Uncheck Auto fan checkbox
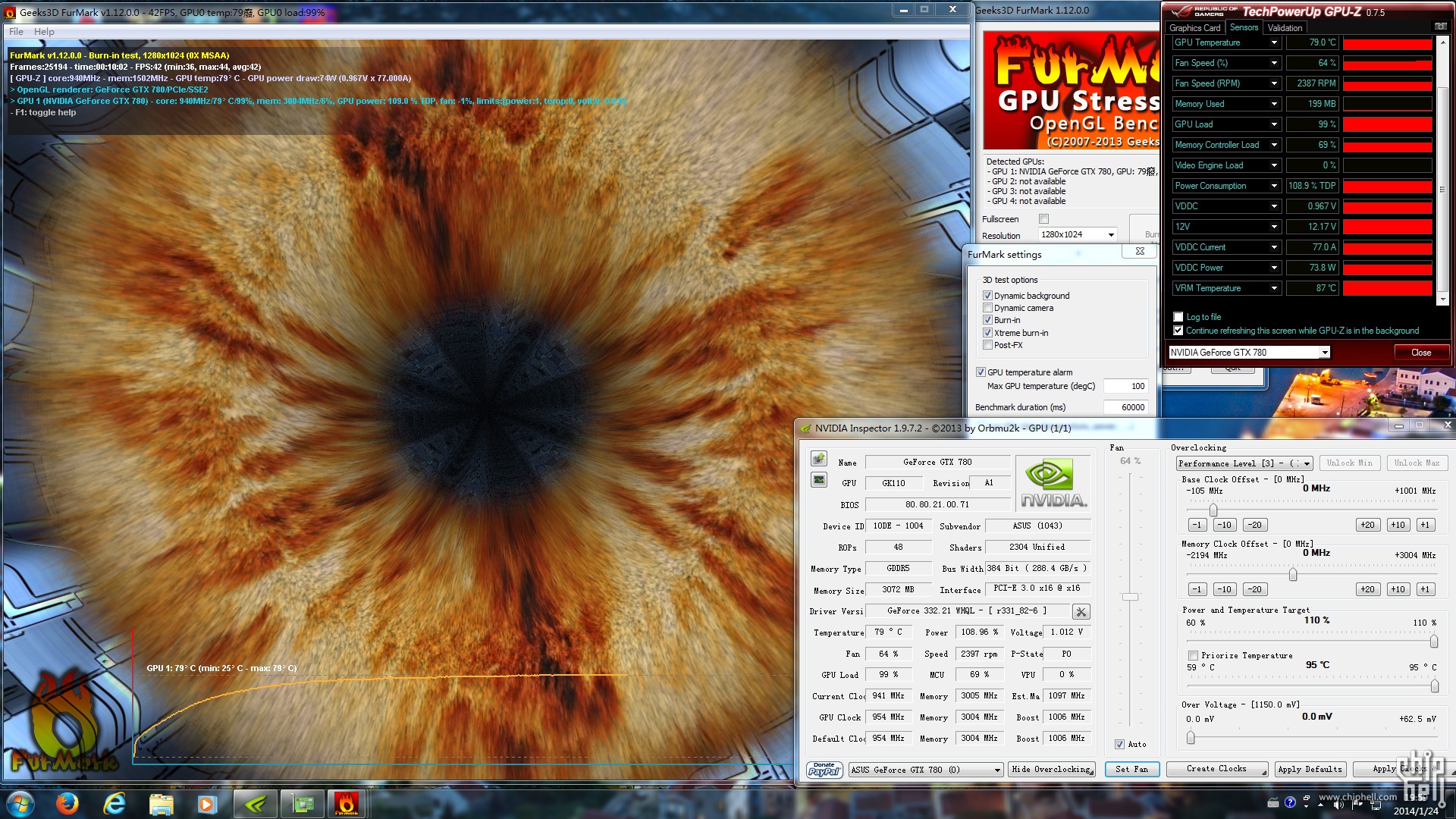Viewport: 1456px width, 819px height. point(1119,745)
